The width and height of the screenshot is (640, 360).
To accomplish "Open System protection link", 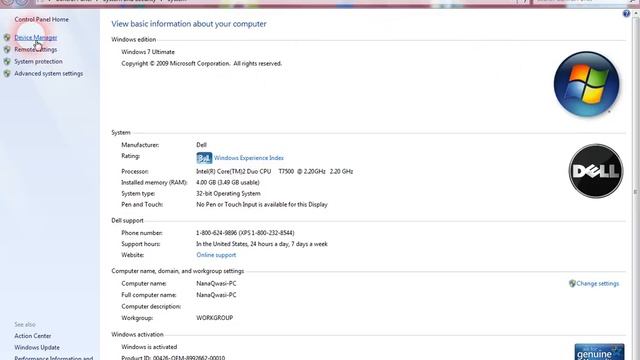I will (38, 62).
